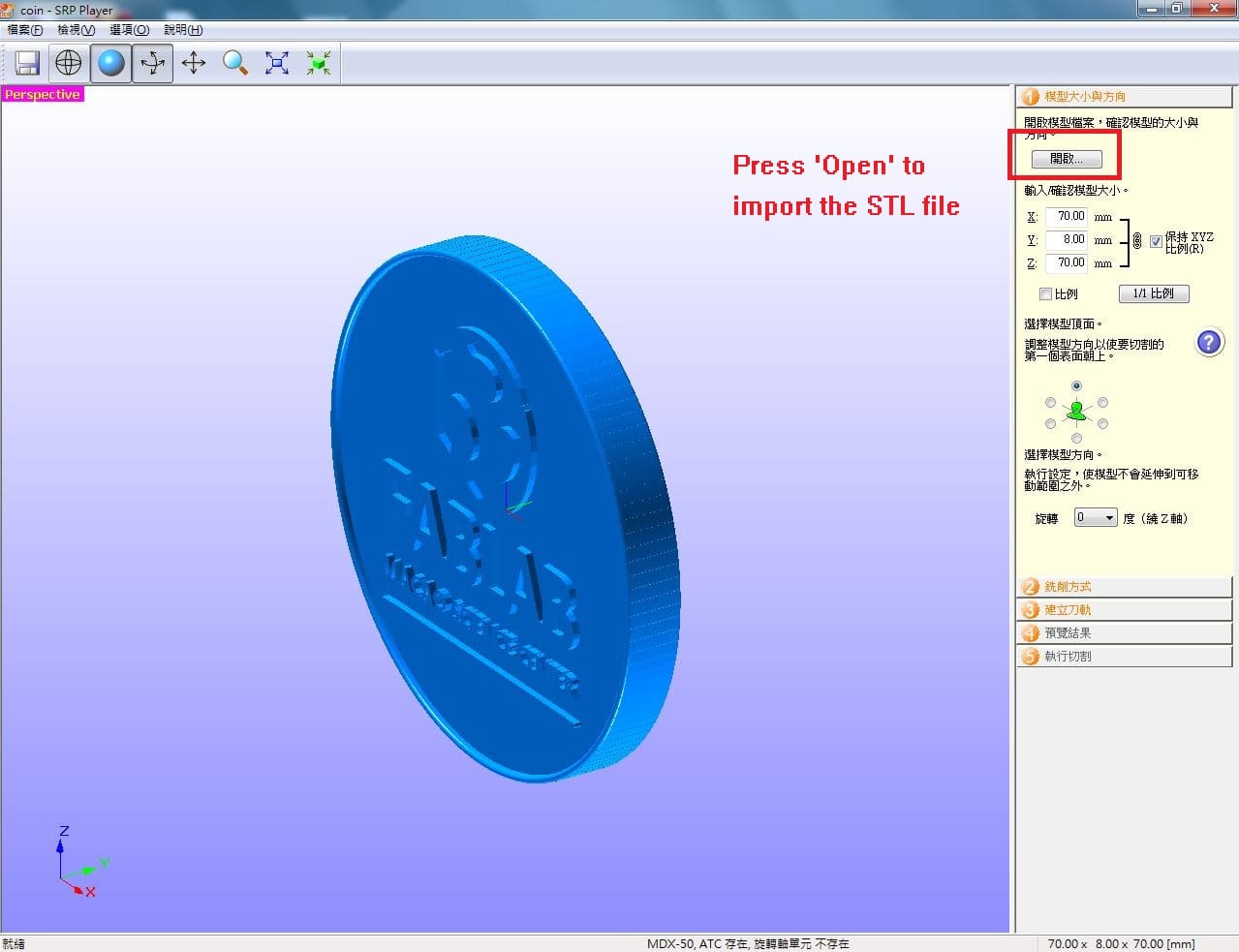Open the 檢視(V) menu

[76, 30]
